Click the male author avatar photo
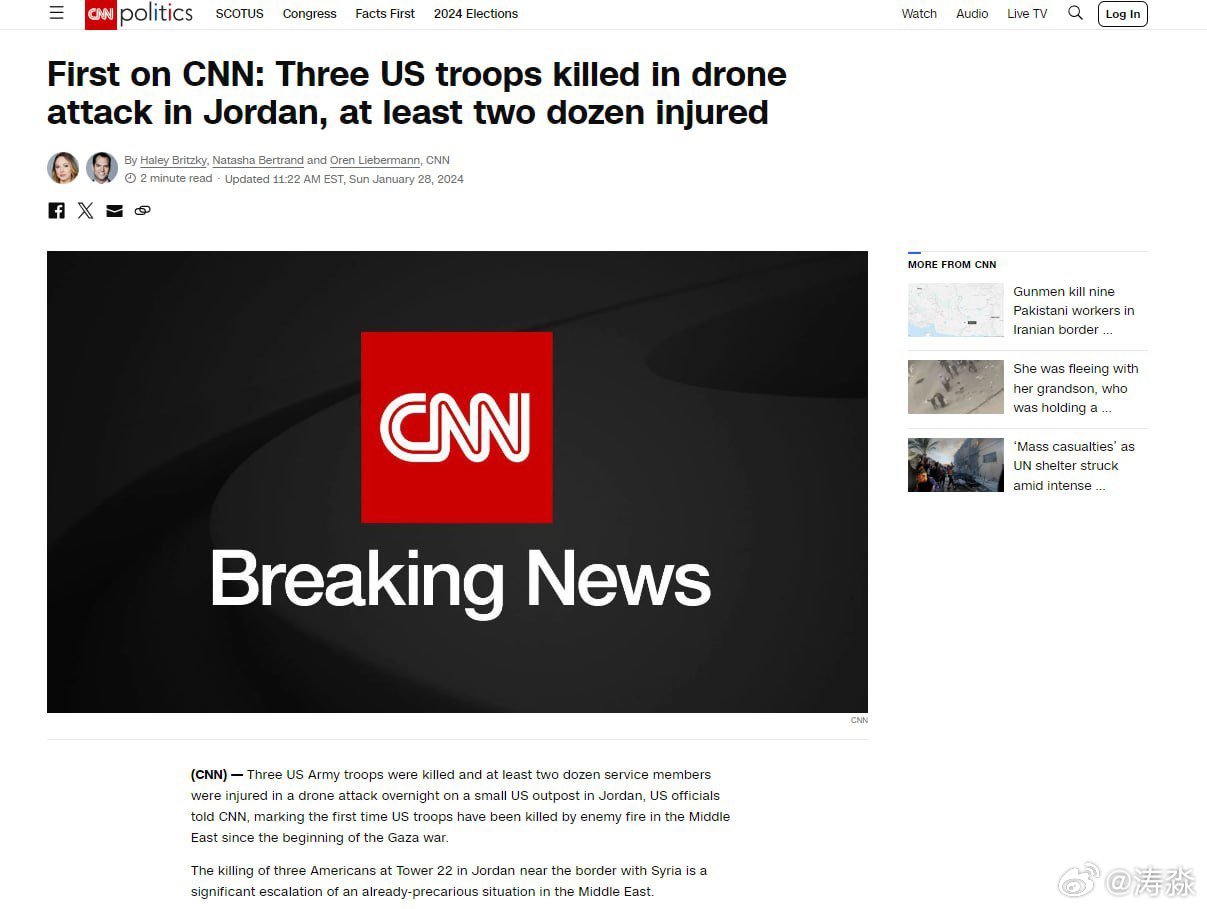Viewport: 1207px width, 909px height. coord(102,168)
